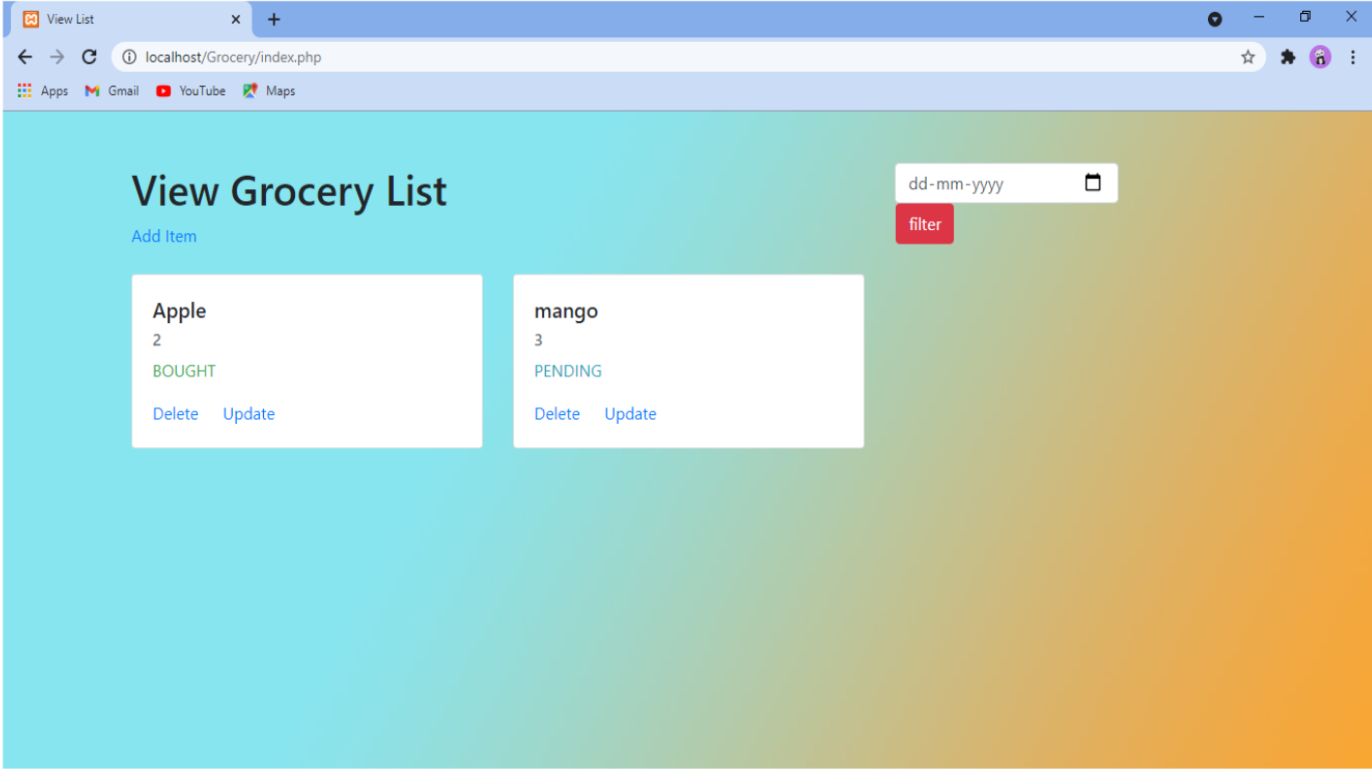Image resolution: width=1372 pixels, height=770 pixels.
Task: Delete the Apple grocery item
Action: coord(175,413)
